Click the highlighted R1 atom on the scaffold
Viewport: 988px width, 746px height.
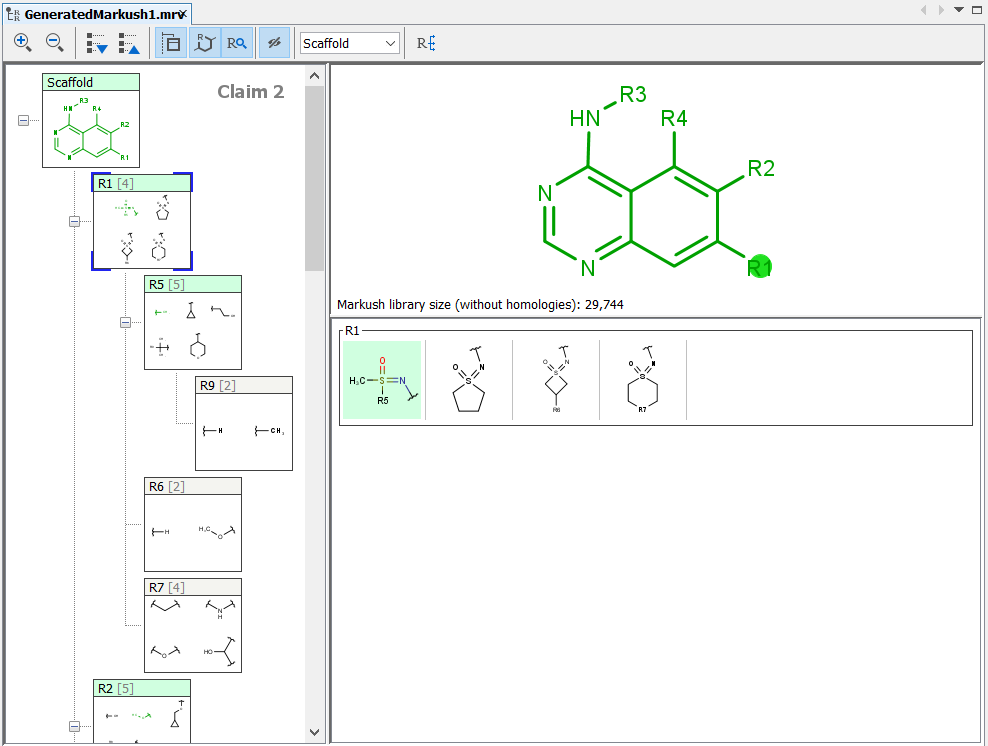tap(760, 266)
